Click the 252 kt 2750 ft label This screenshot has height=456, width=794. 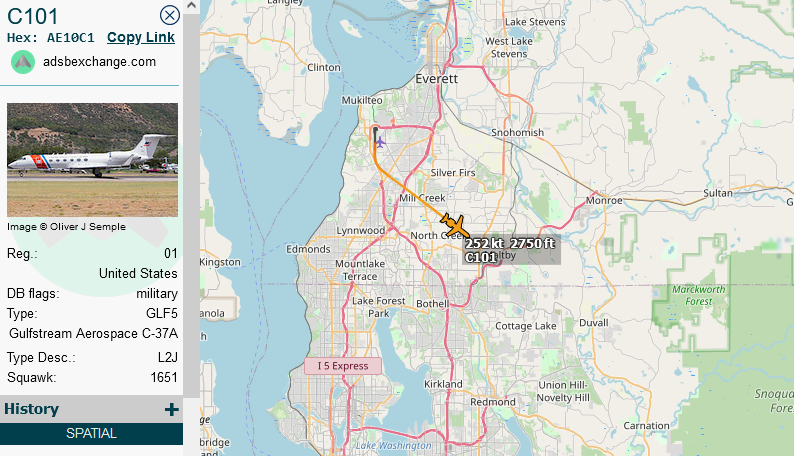pyautogui.click(x=510, y=243)
